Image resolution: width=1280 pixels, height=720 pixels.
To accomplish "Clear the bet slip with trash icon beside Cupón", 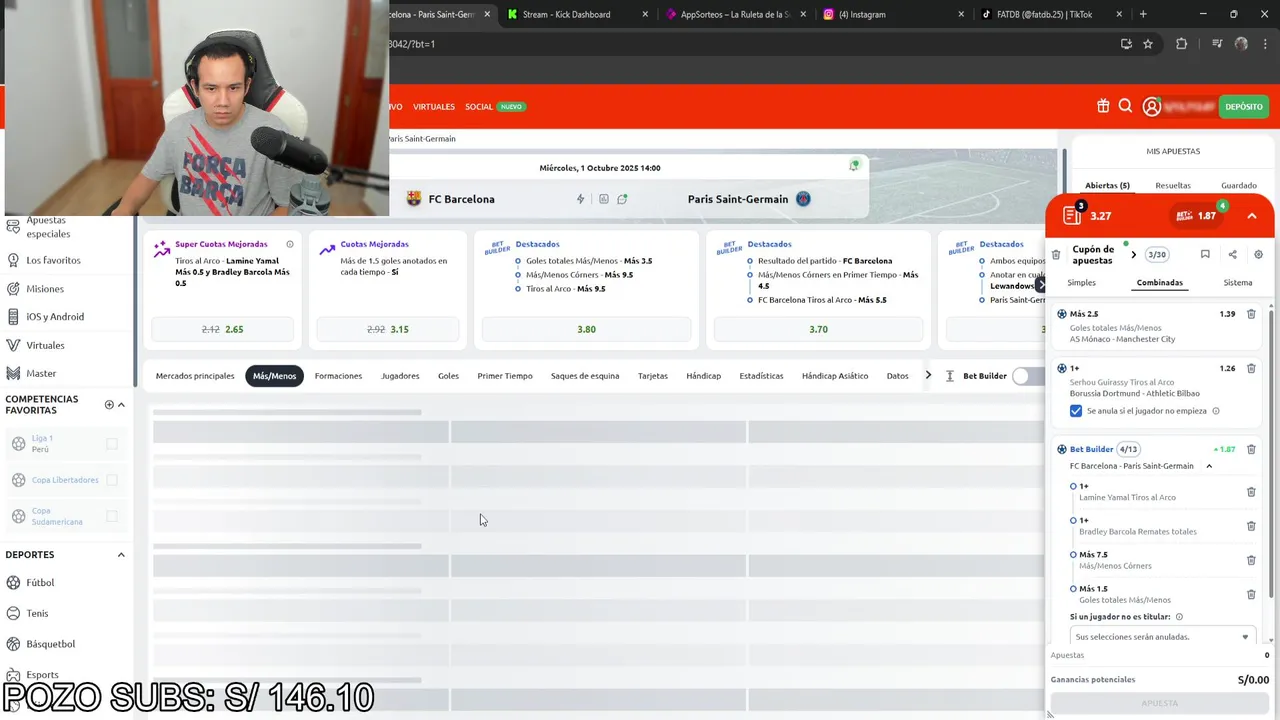I will 1056,255.
